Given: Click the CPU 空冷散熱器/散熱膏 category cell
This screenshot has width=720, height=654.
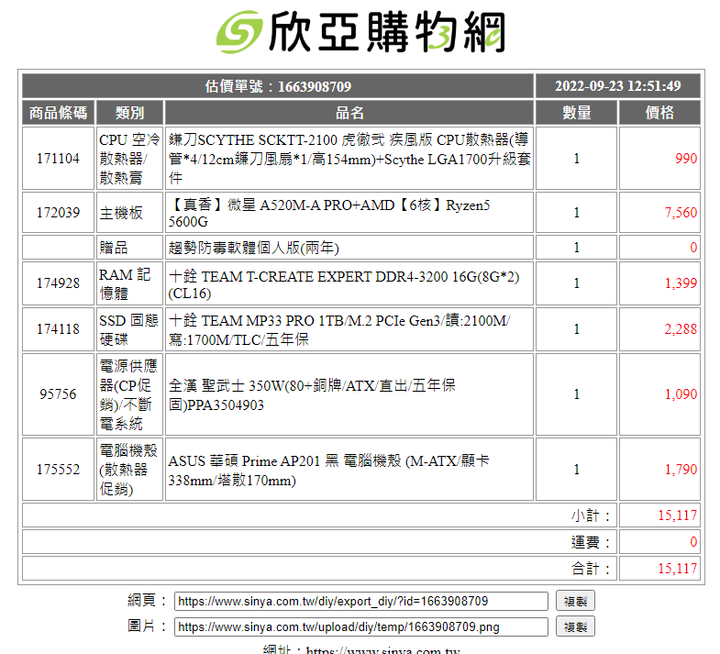Looking at the screenshot, I should point(129,158).
